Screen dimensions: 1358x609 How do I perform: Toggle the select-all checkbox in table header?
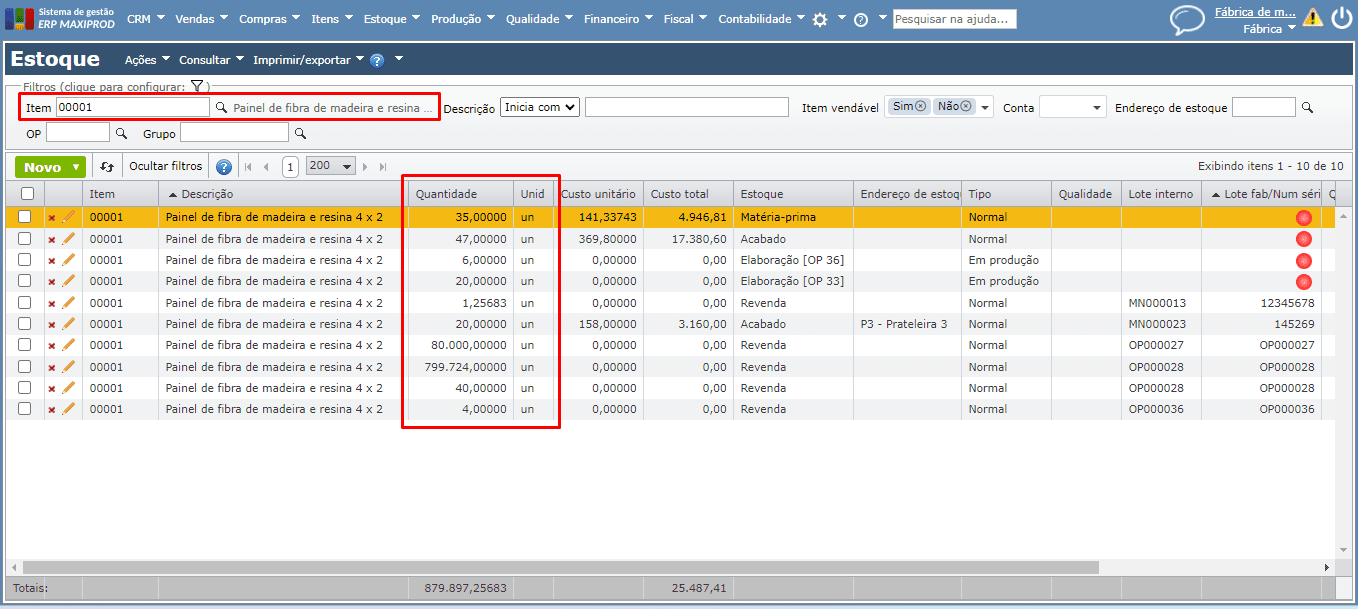(27, 194)
